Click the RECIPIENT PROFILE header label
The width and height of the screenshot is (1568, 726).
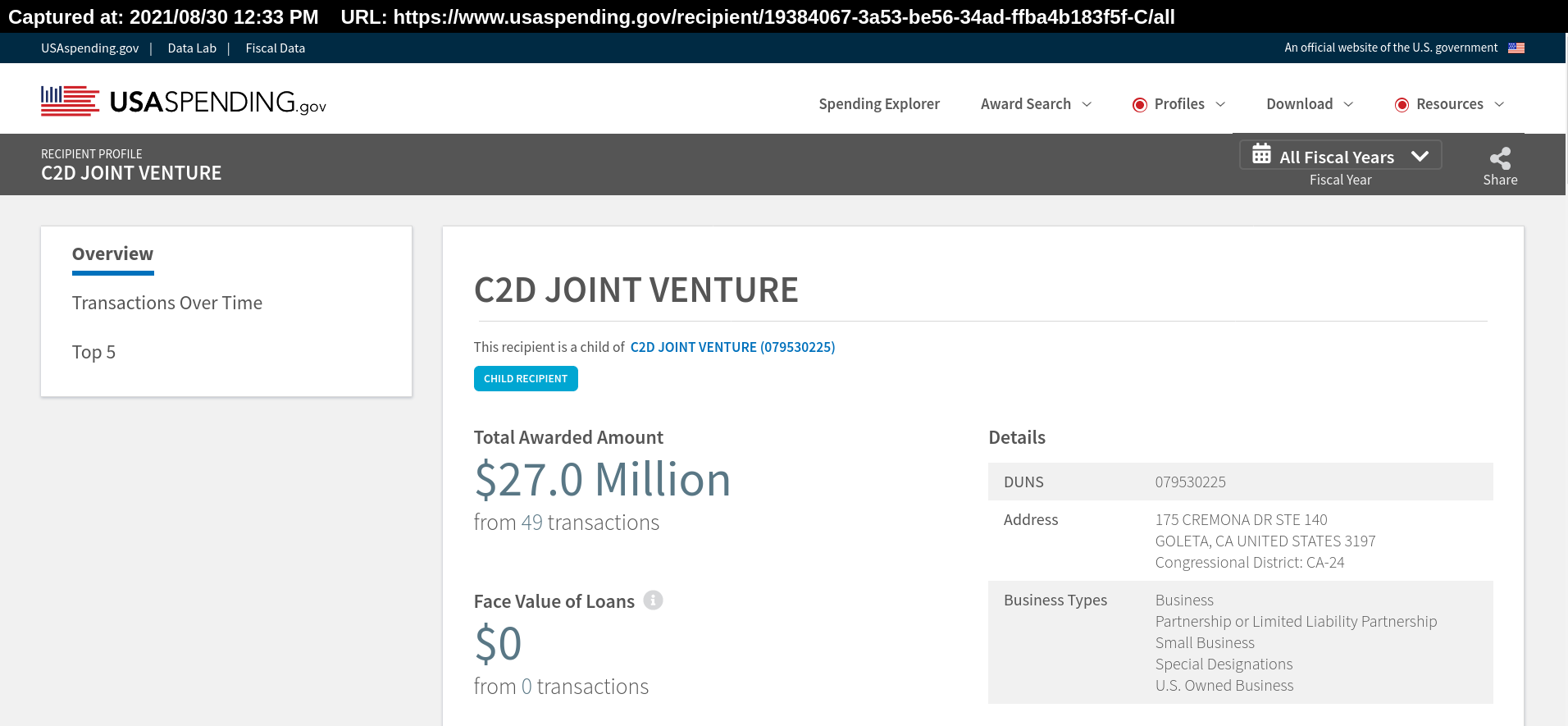(92, 154)
